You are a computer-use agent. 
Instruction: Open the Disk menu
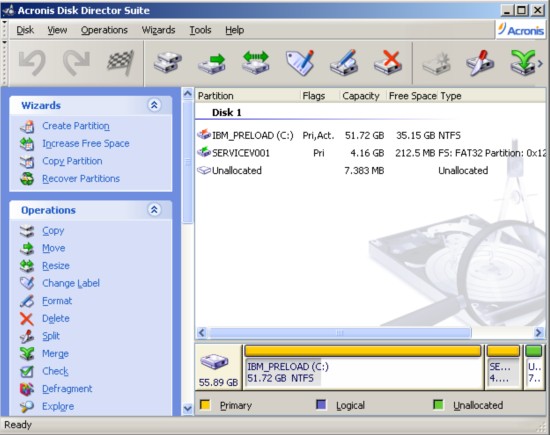point(25,30)
